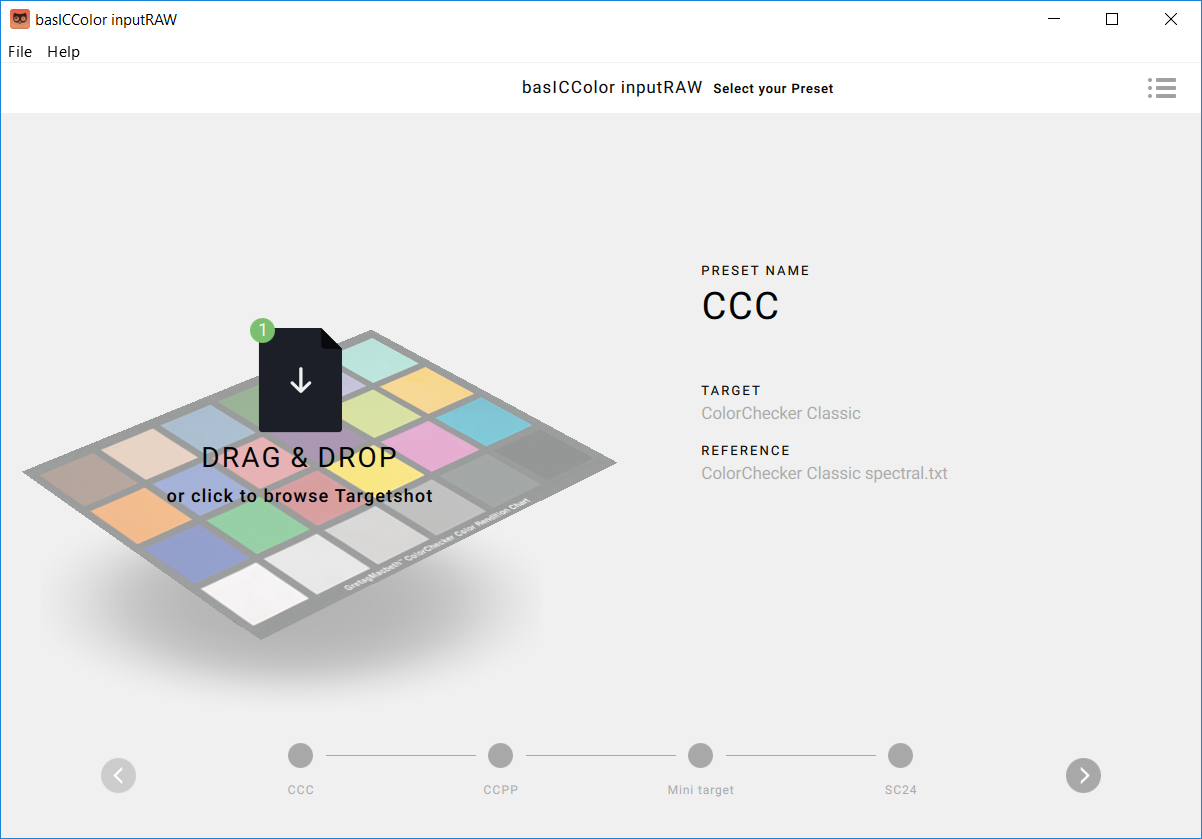The image size is (1202, 839).
Task: Click the ColorChecker chart thumbnail
Action: coord(320,485)
